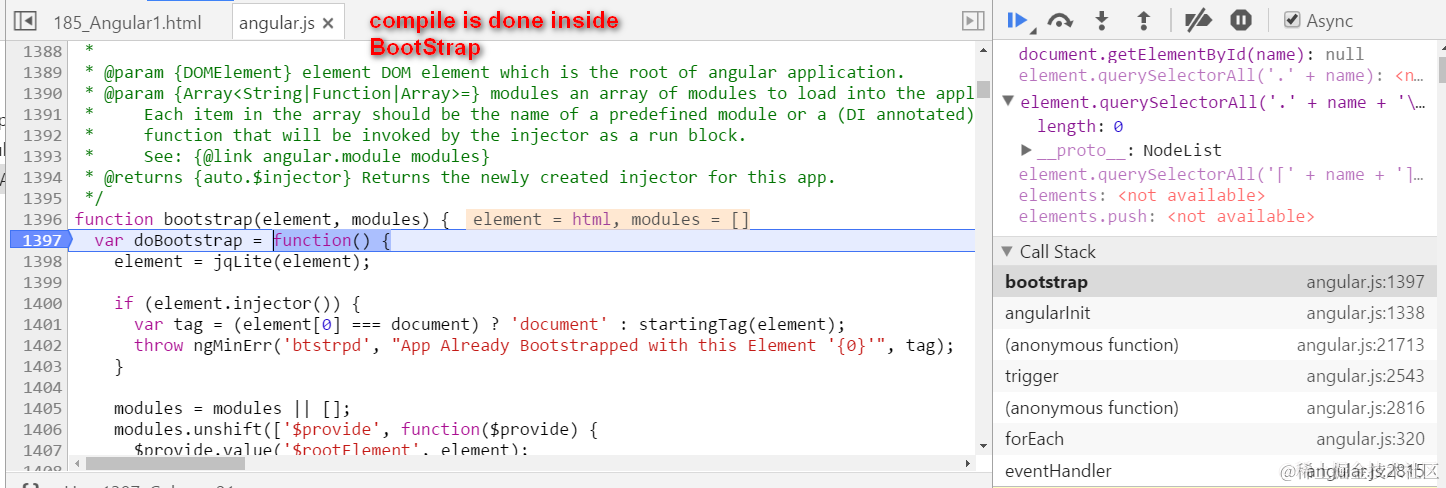Screen dimensions: 1446x488
Task: Click the highlighted 'function' keyword on line 1397
Action: coord(312,240)
